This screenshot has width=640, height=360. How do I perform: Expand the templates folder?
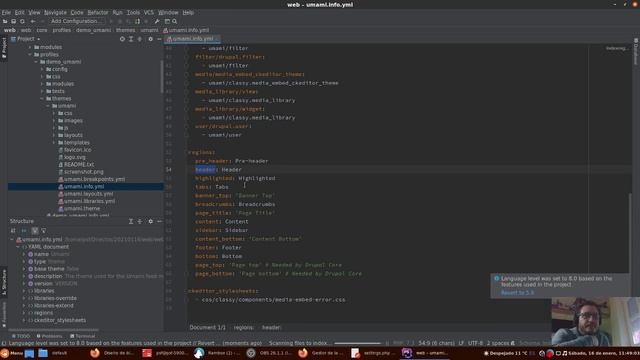53,142
